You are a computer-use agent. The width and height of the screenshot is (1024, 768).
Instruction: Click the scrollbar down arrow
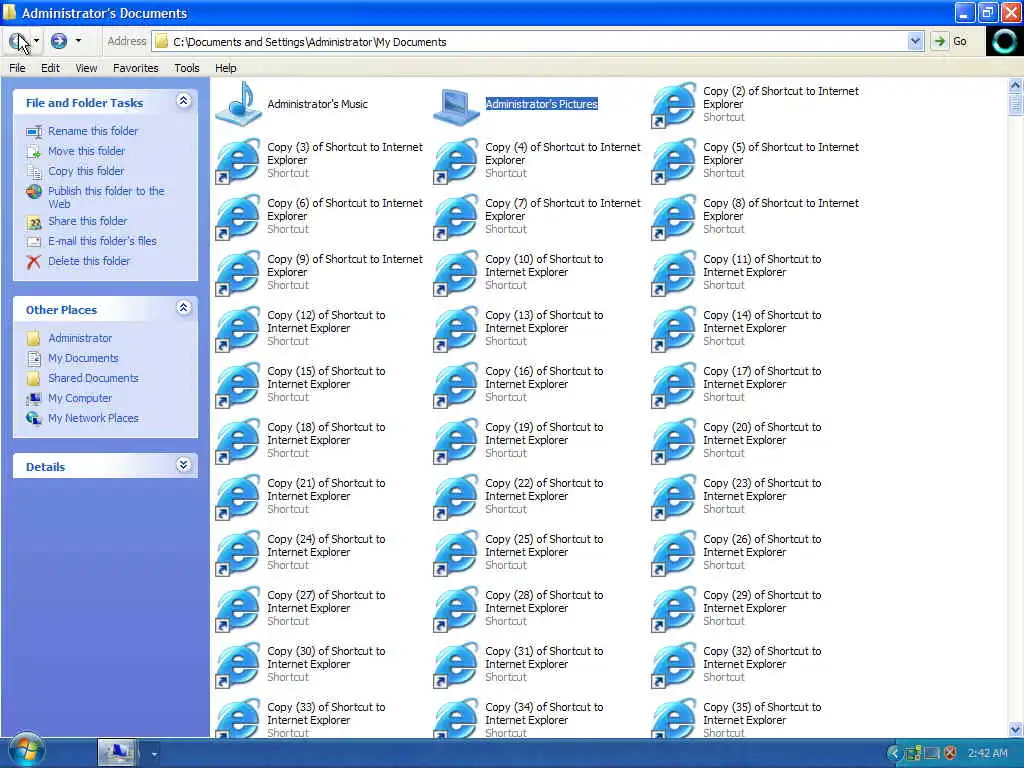tap(1016, 729)
